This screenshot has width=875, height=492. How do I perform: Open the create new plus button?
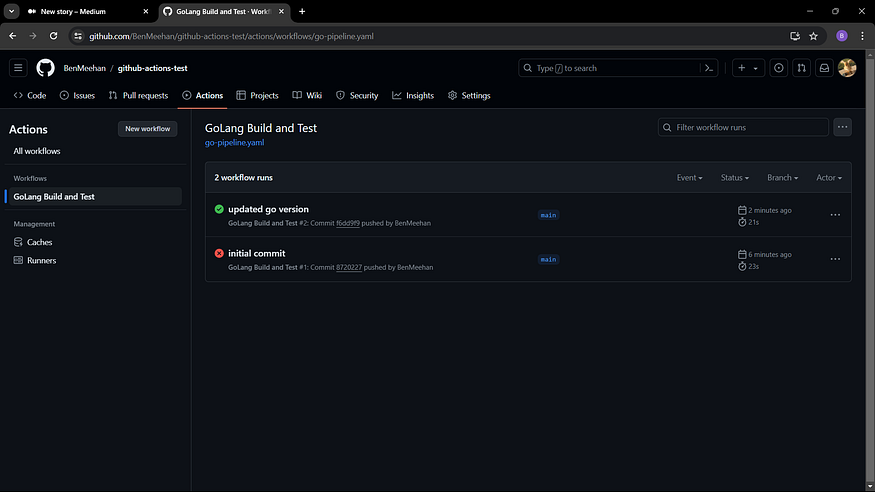[742, 68]
